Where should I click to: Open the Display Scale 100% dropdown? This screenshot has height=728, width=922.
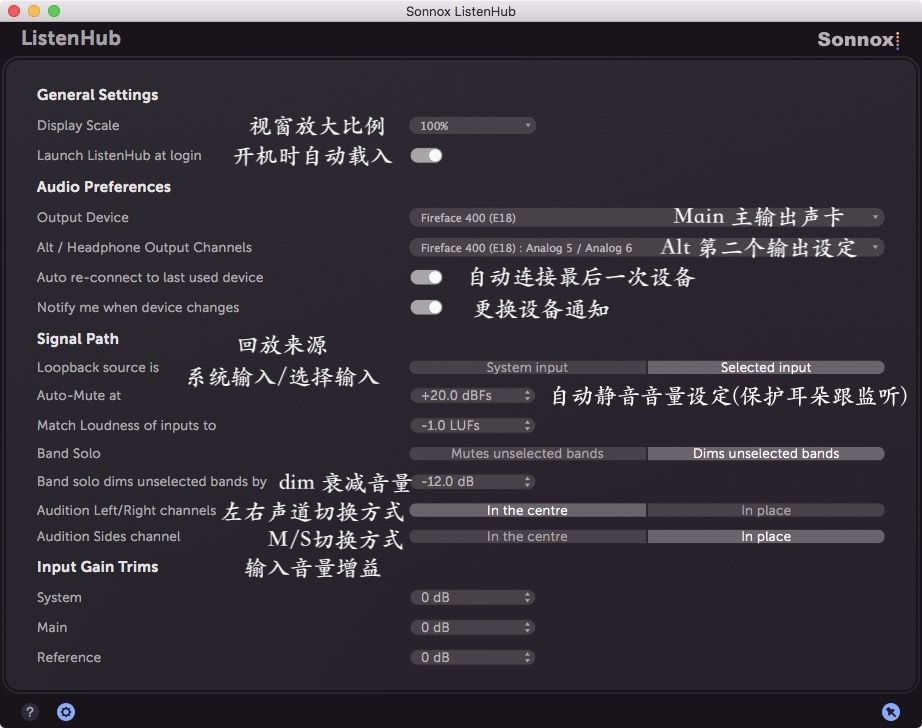[x=473, y=126]
